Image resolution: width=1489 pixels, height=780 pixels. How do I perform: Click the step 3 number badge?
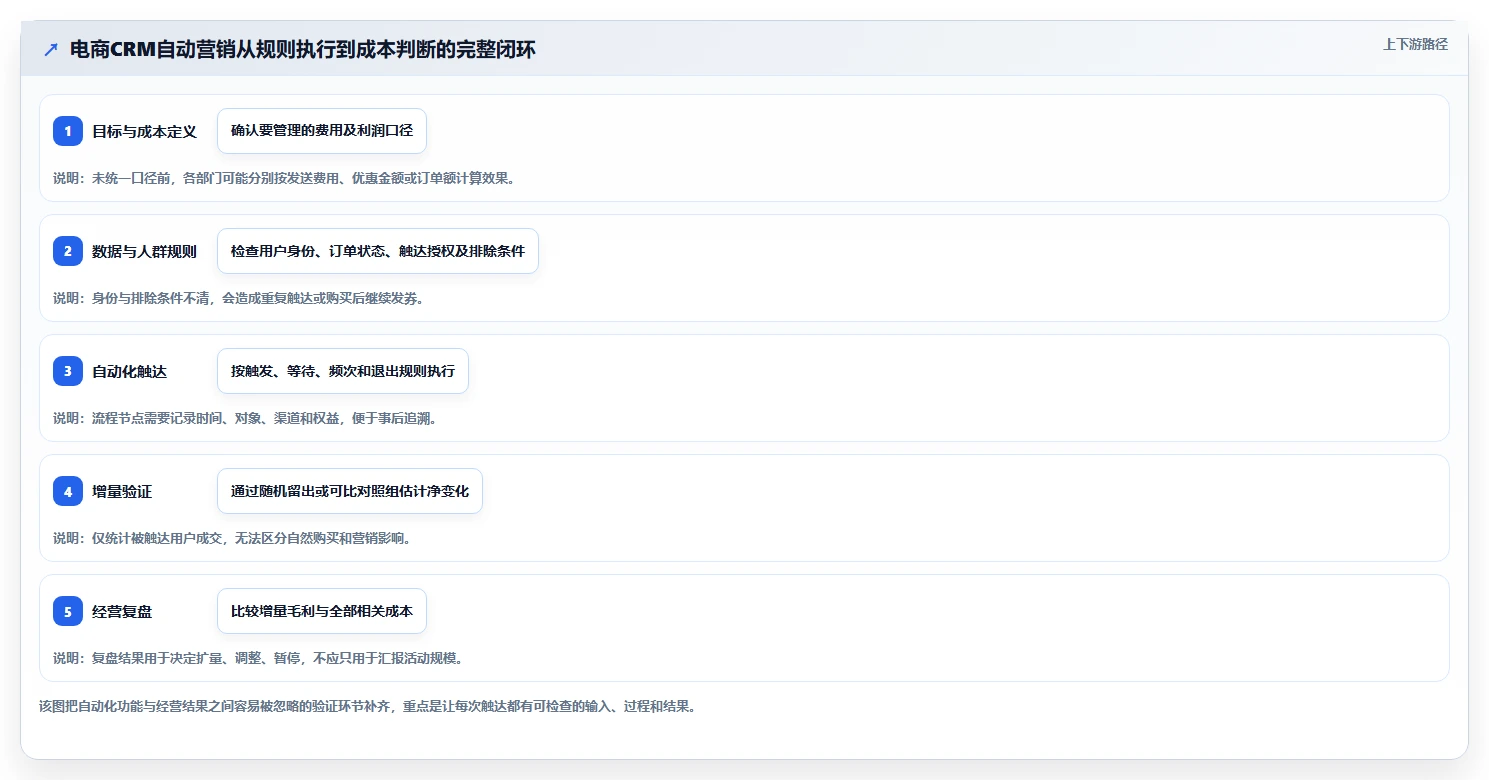(x=68, y=371)
